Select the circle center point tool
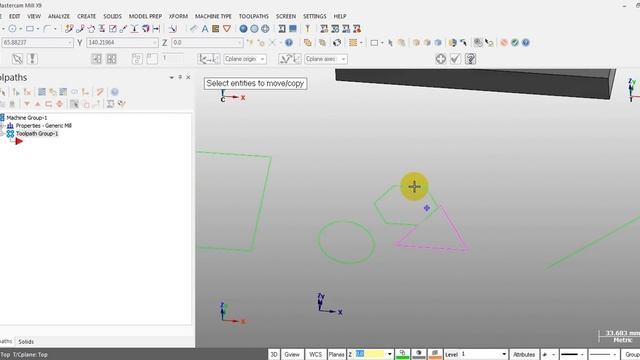The image size is (640, 360). point(12,29)
